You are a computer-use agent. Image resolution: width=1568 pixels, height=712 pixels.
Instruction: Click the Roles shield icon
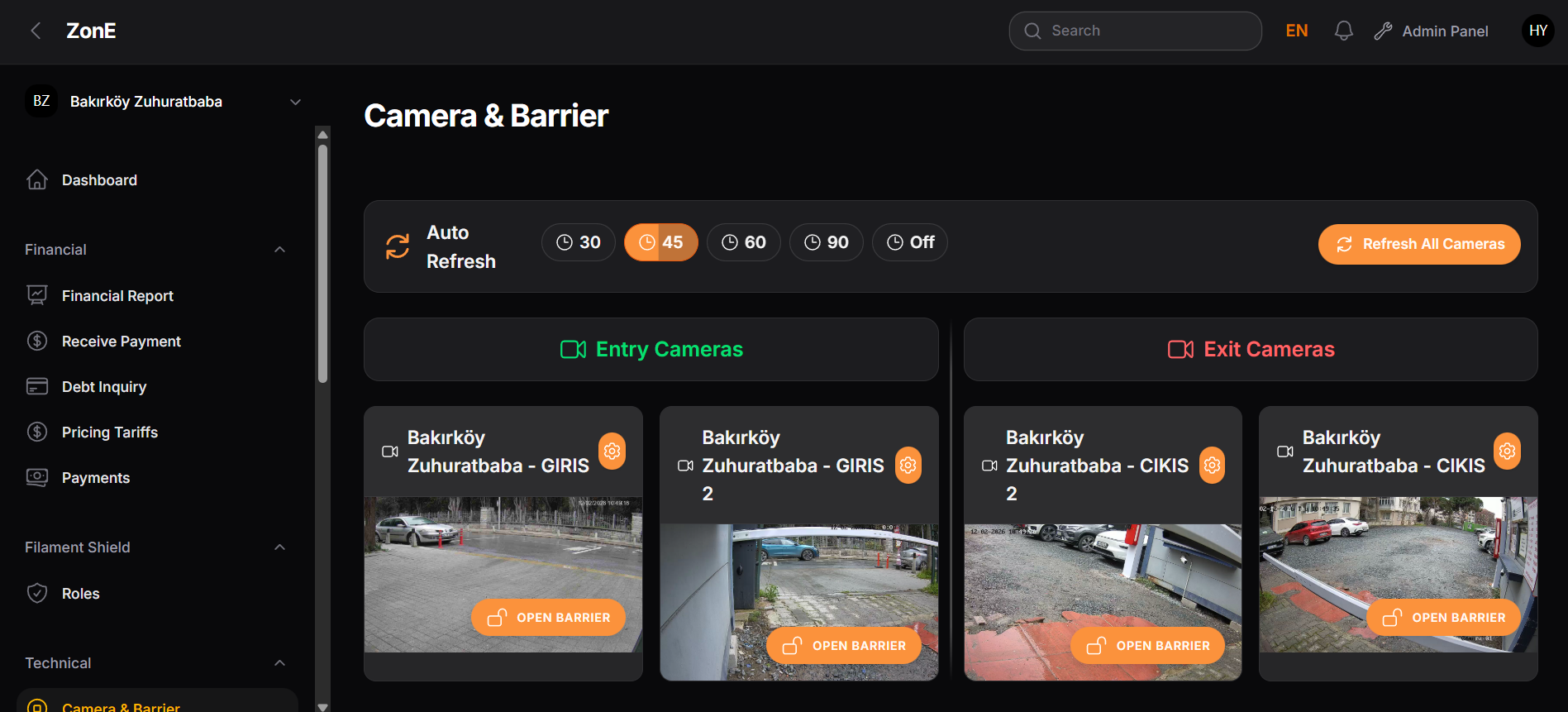pos(37,593)
